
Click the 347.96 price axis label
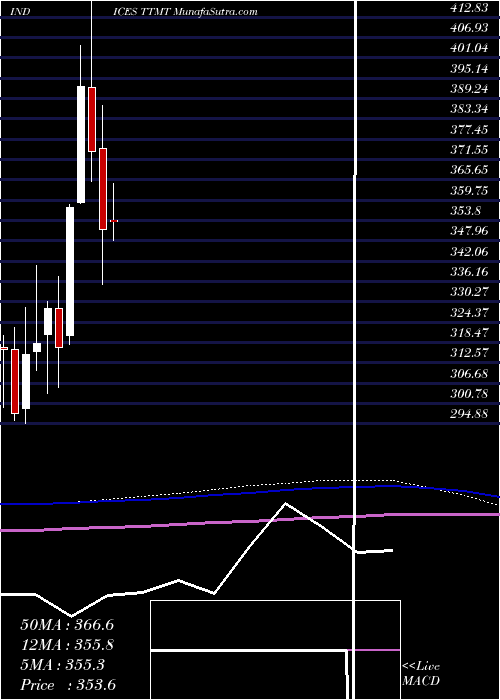click(468, 231)
